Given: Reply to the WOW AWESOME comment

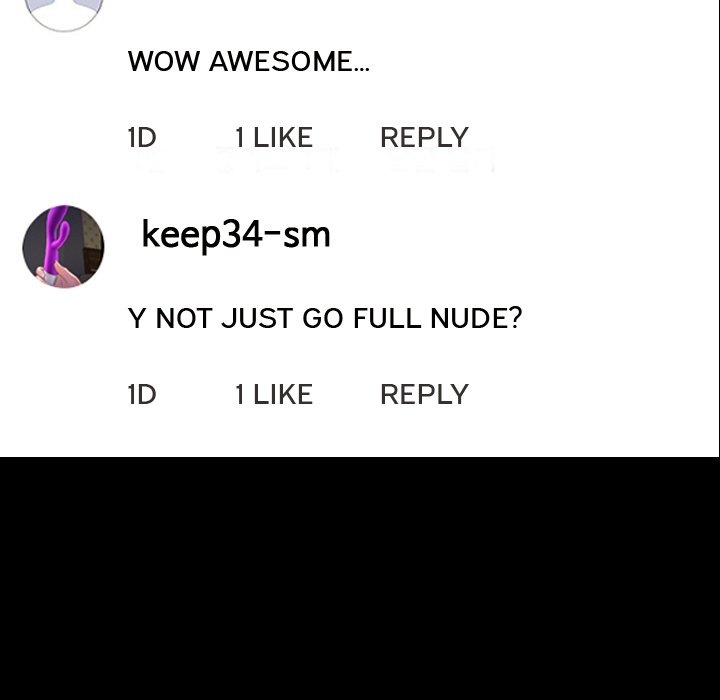Looking at the screenshot, I should point(424,137).
